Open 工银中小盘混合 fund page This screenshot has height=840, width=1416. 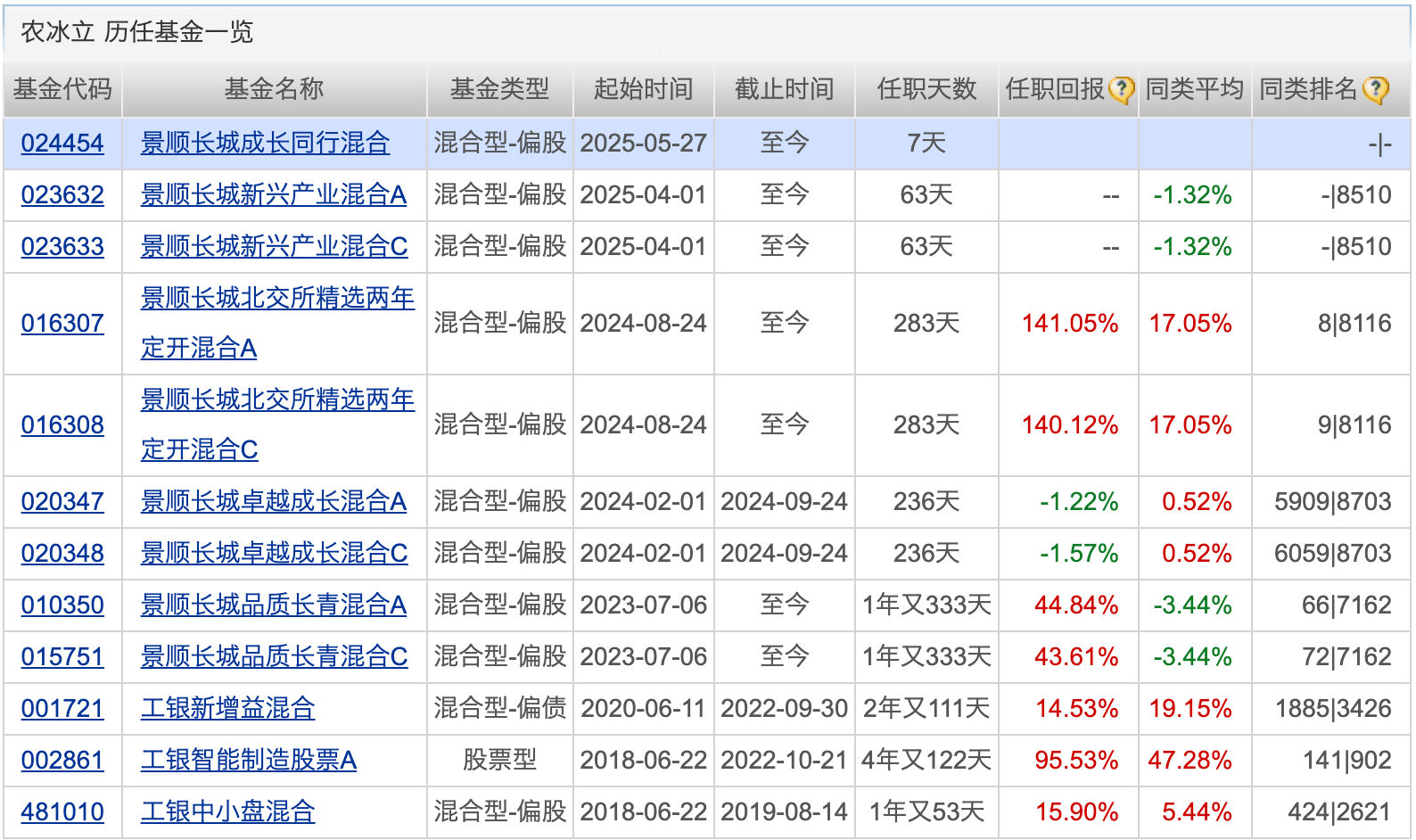coord(228,812)
